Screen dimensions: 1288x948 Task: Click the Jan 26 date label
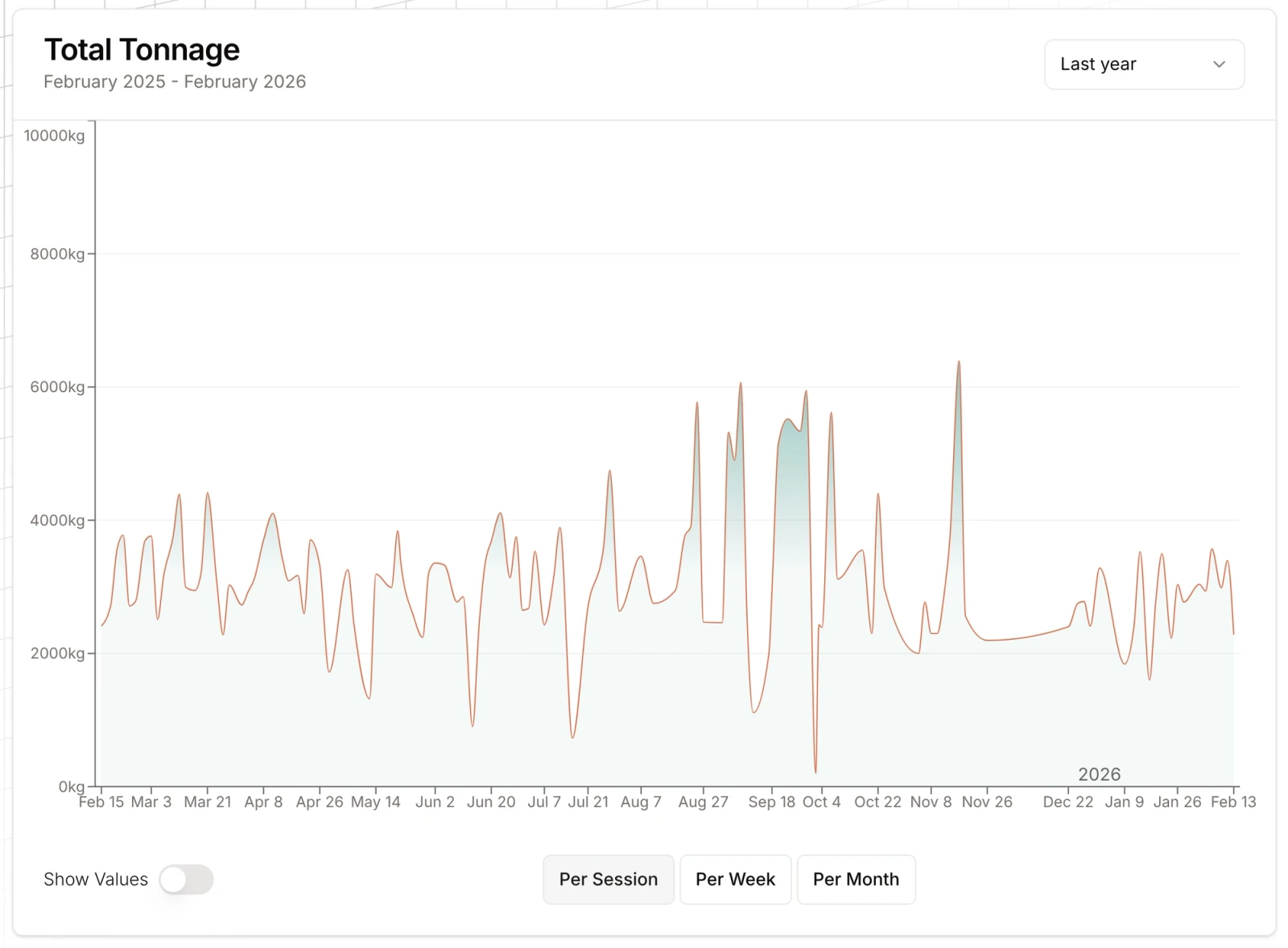pyautogui.click(x=1177, y=802)
